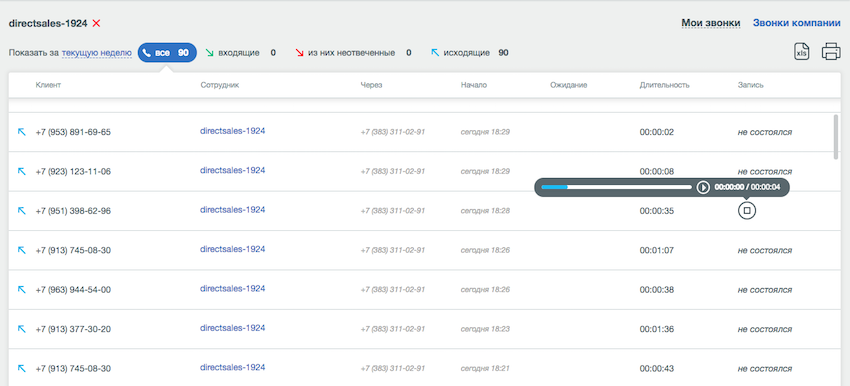
Task: Click start time 'сегодня 18:23'
Action: click(485, 329)
